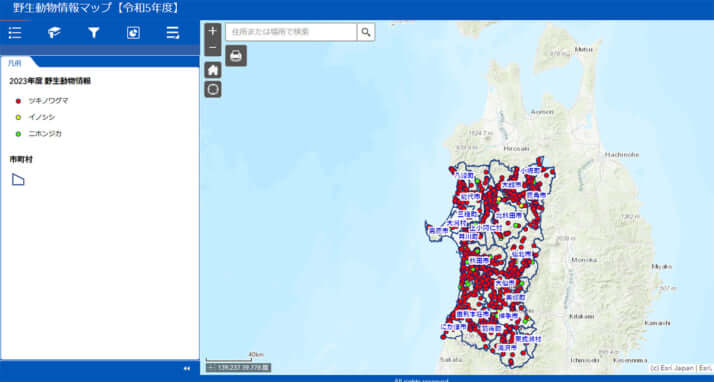Click the red ツキノワグマ legend marker
This screenshot has width=714, height=382.
tap(18, 101)
